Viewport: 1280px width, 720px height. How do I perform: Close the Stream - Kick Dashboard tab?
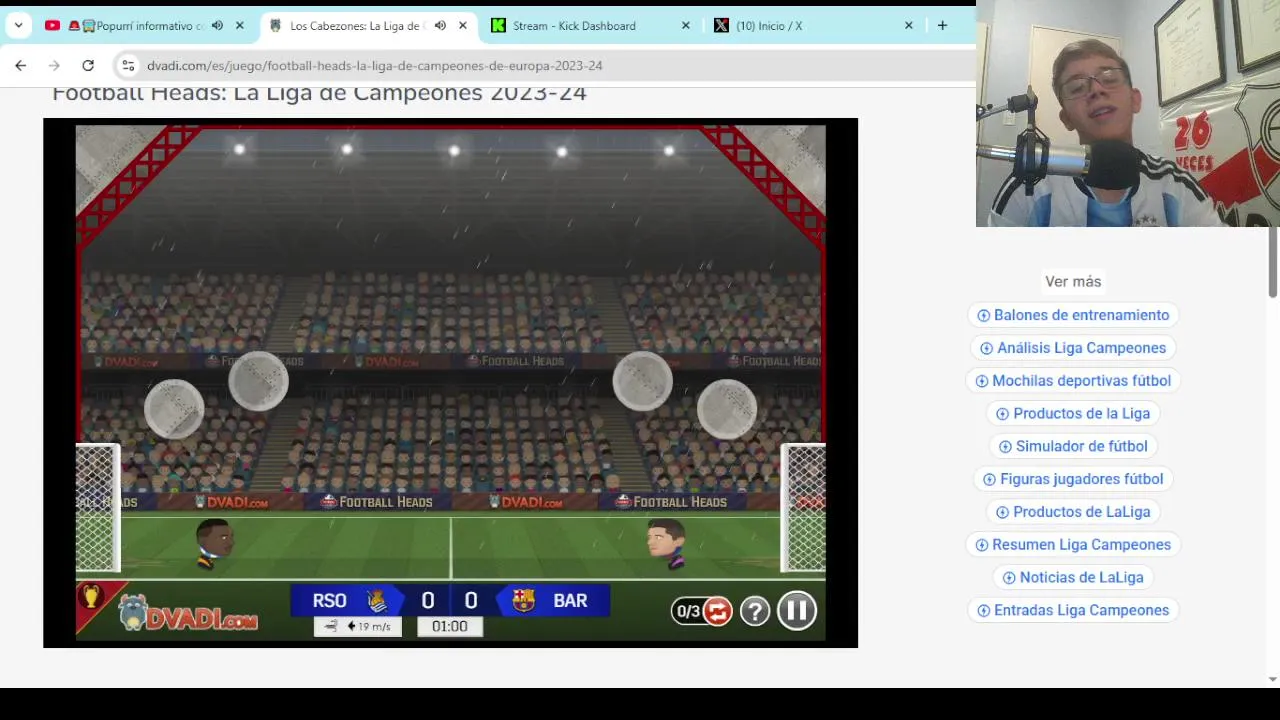point(685,25)
